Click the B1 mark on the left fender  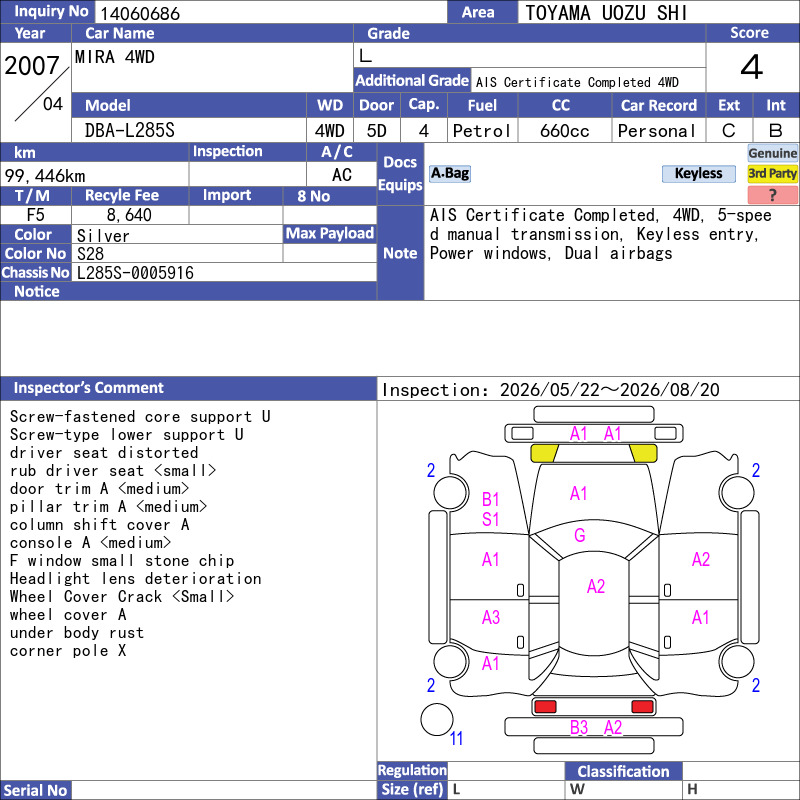[x=490, y=499]
